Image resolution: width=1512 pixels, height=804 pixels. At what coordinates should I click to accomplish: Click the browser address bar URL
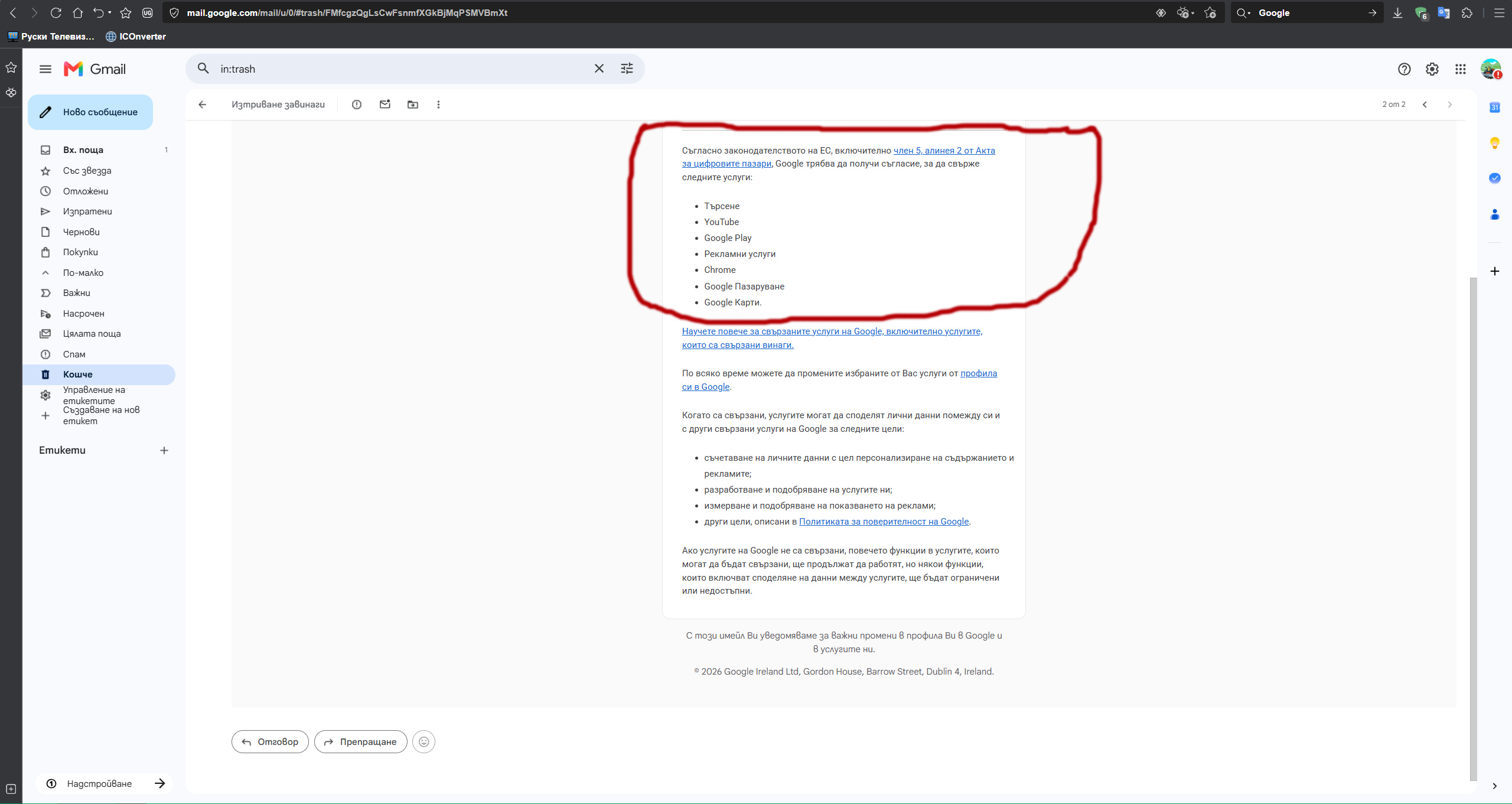coord(347,13)
